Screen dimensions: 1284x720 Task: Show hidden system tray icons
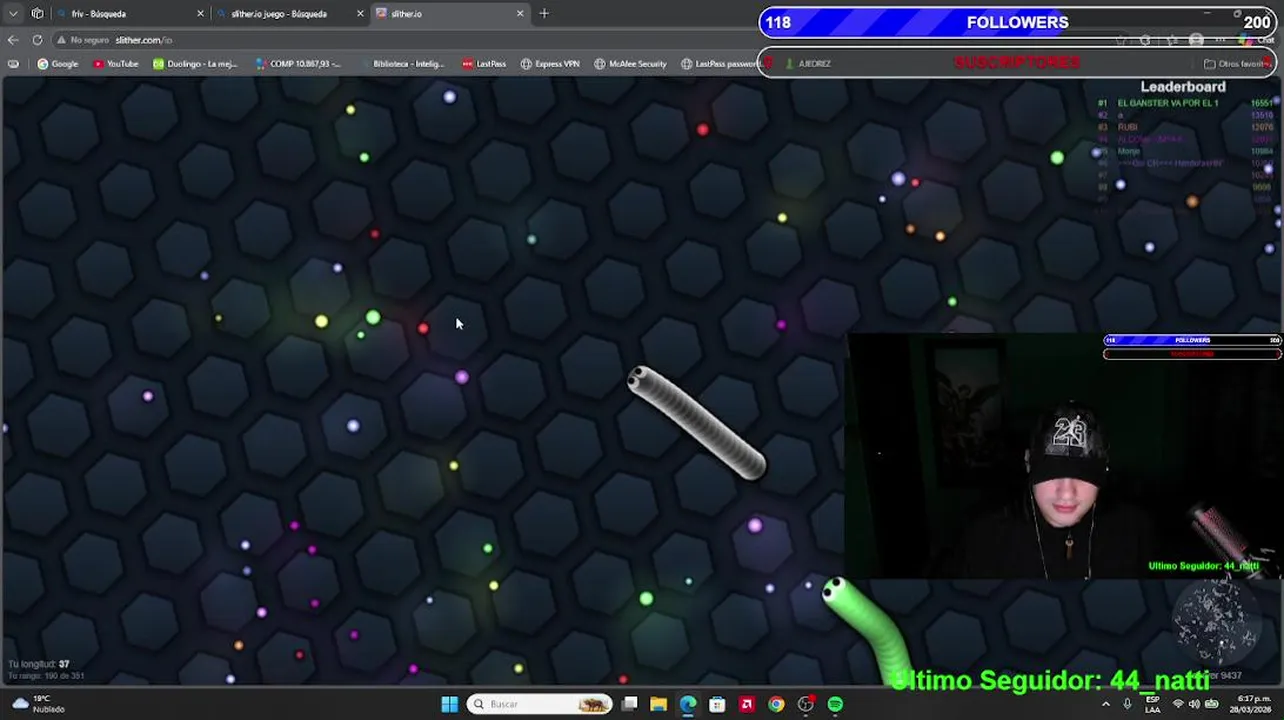[1106, 704]
